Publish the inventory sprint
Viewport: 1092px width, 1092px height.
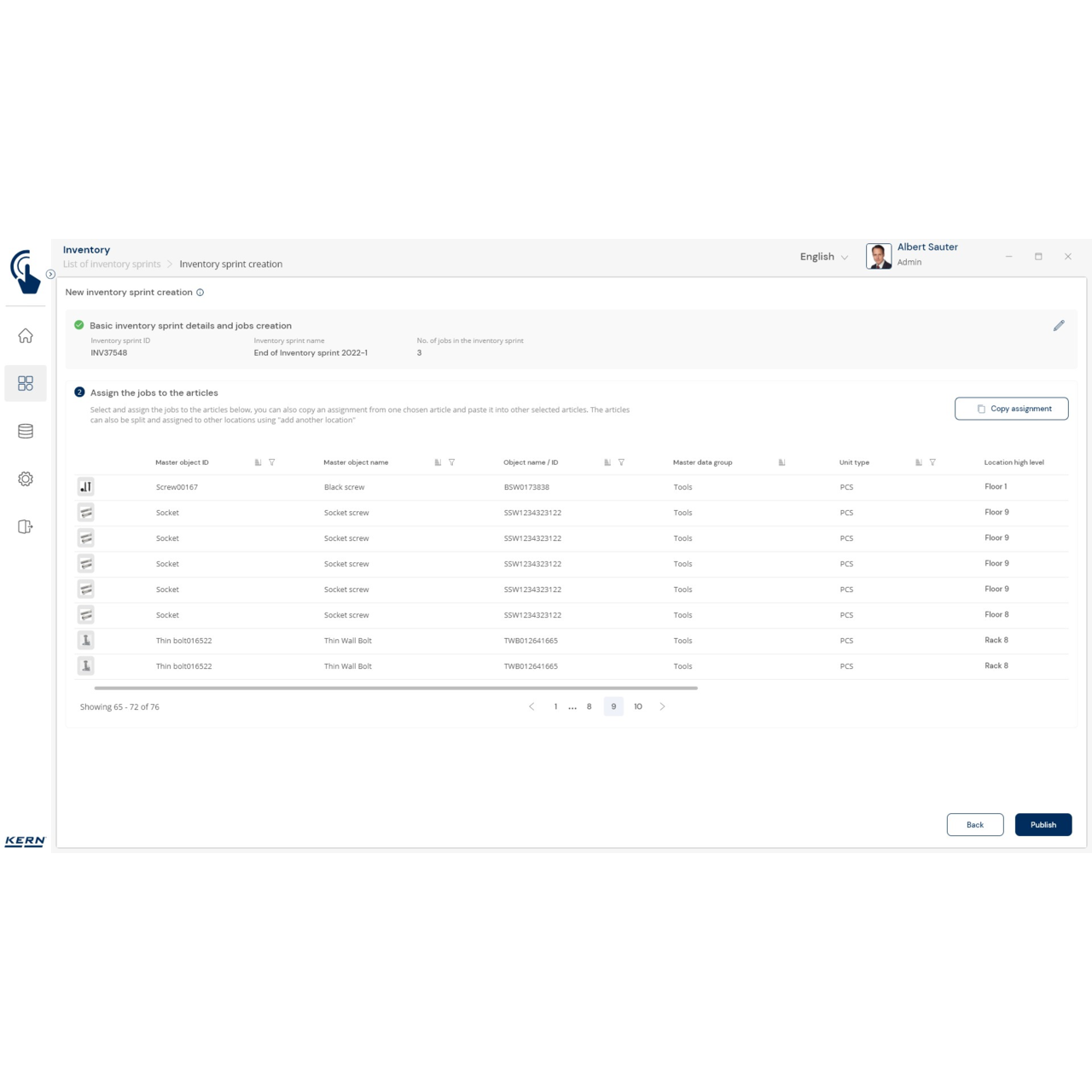coord(1043,824)
